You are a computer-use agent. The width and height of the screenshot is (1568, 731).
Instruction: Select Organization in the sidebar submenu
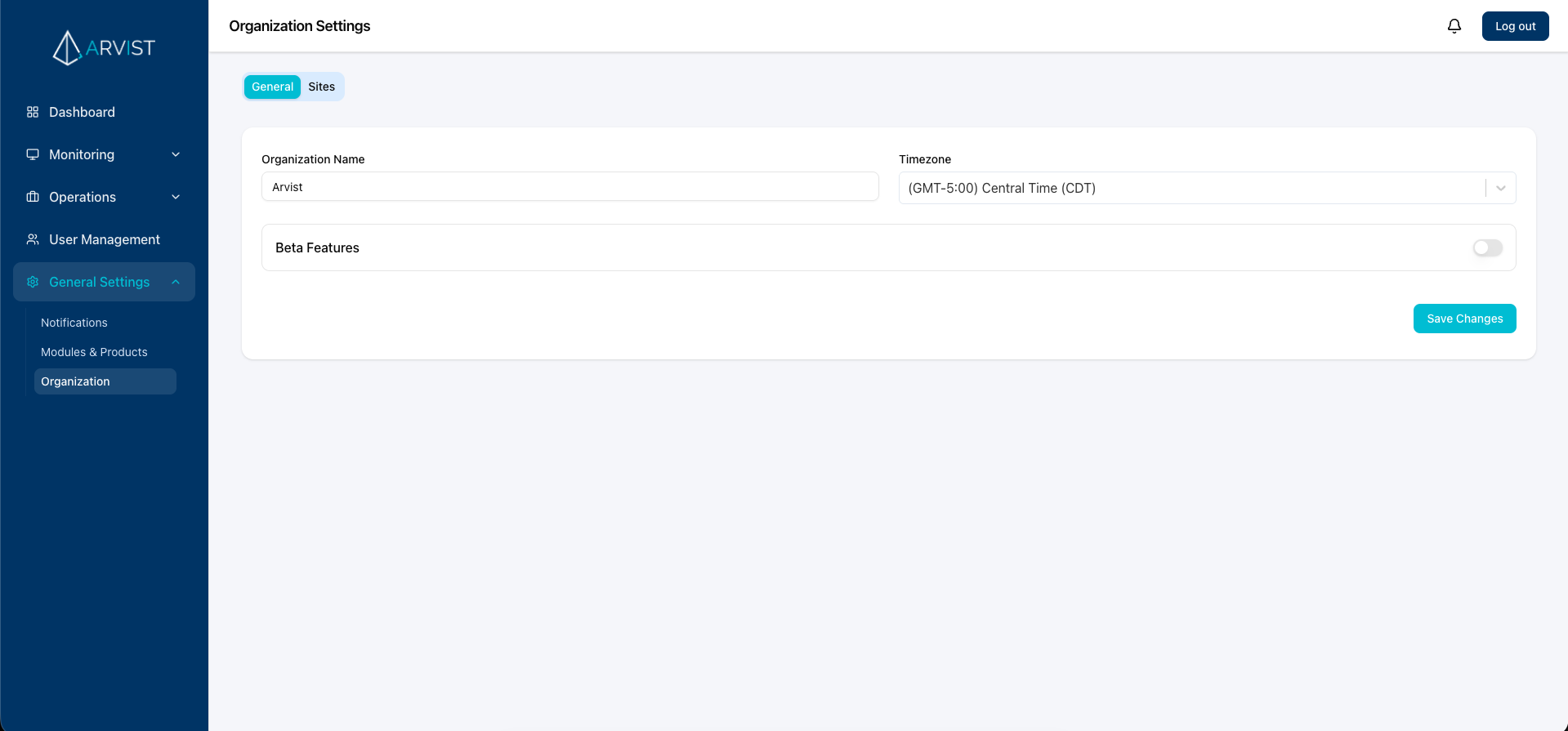[75, 381]
